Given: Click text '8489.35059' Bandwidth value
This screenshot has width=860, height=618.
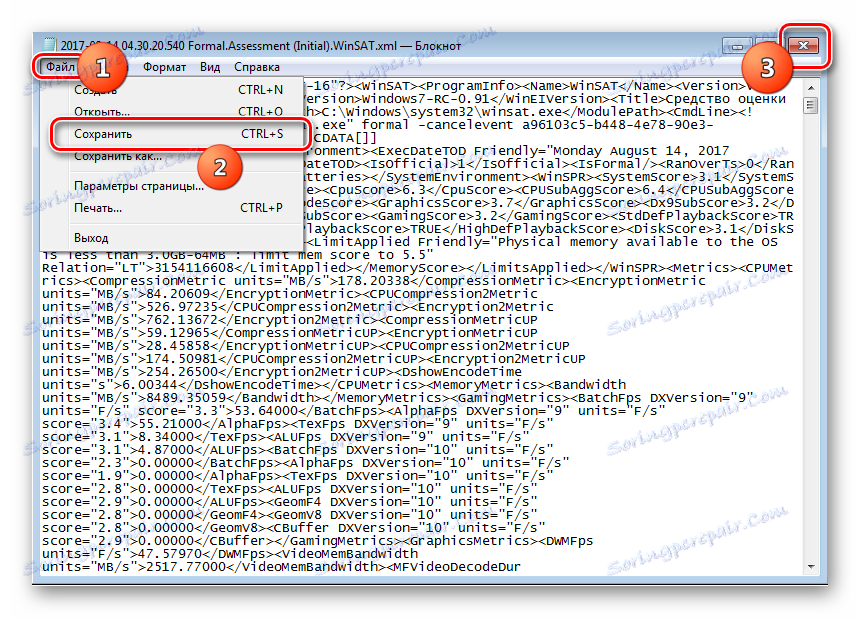Looking at the screenshot, I should [x=186, y=398].
